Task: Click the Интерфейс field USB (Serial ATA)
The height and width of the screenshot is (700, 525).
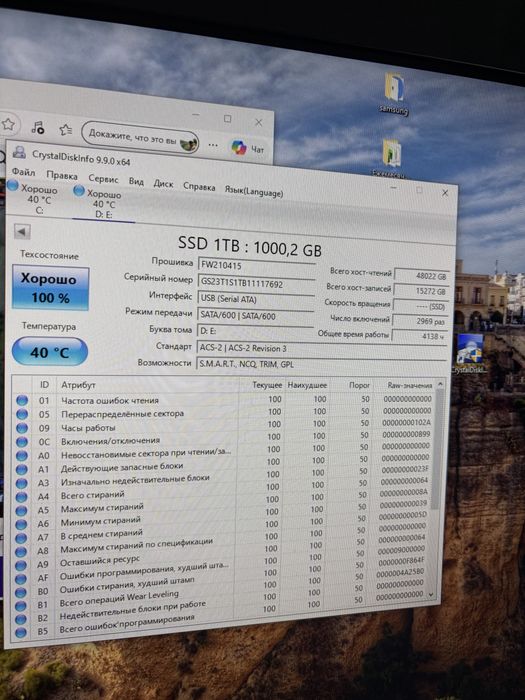Action: (x=256, y=300)
